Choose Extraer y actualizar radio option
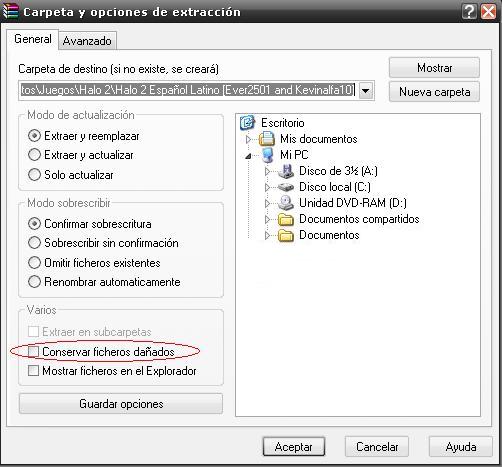Screen dimensions: 502x467 (x=34, y=155)
